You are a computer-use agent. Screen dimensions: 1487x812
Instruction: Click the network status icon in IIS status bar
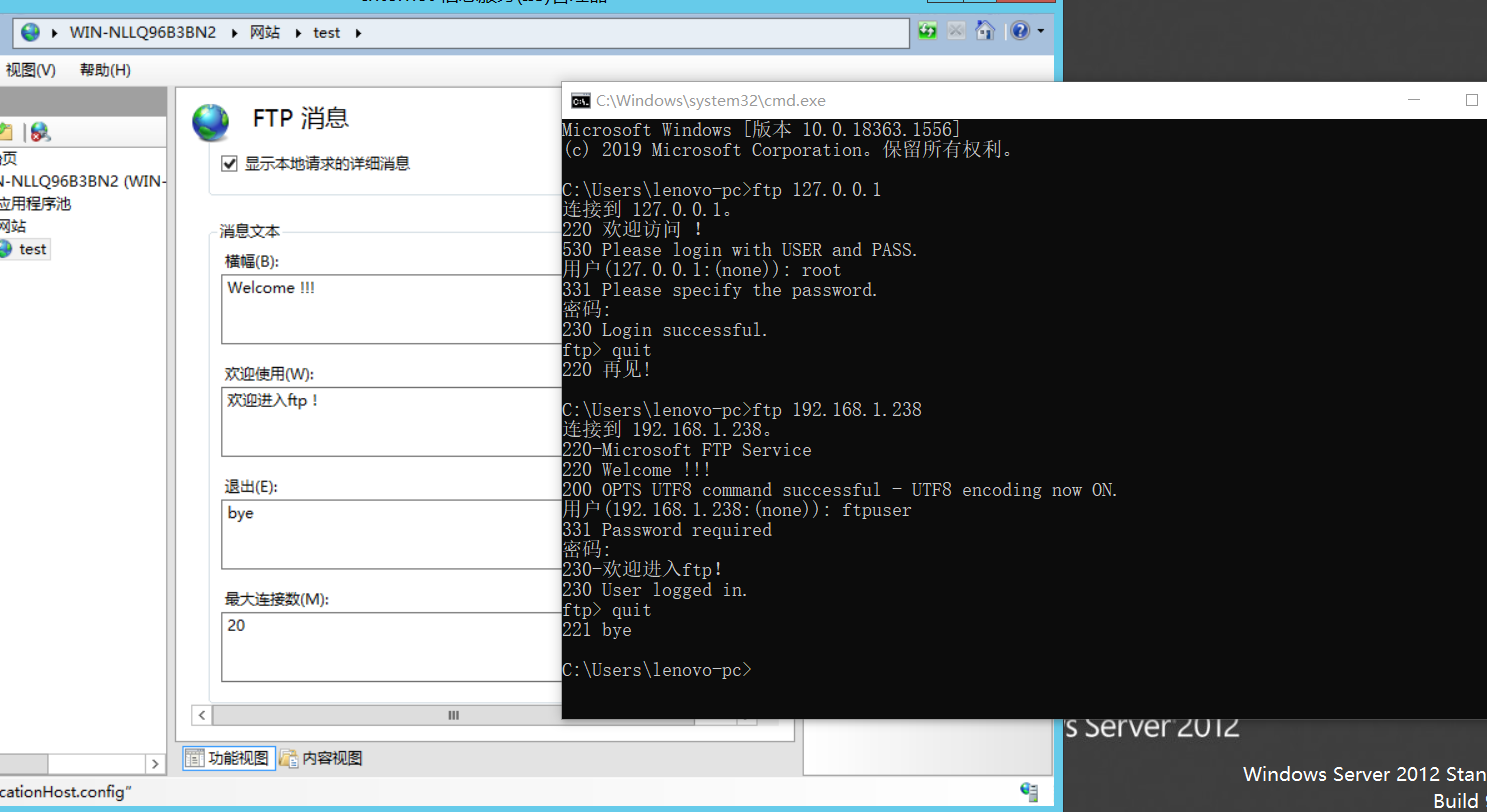point(1029,791)
